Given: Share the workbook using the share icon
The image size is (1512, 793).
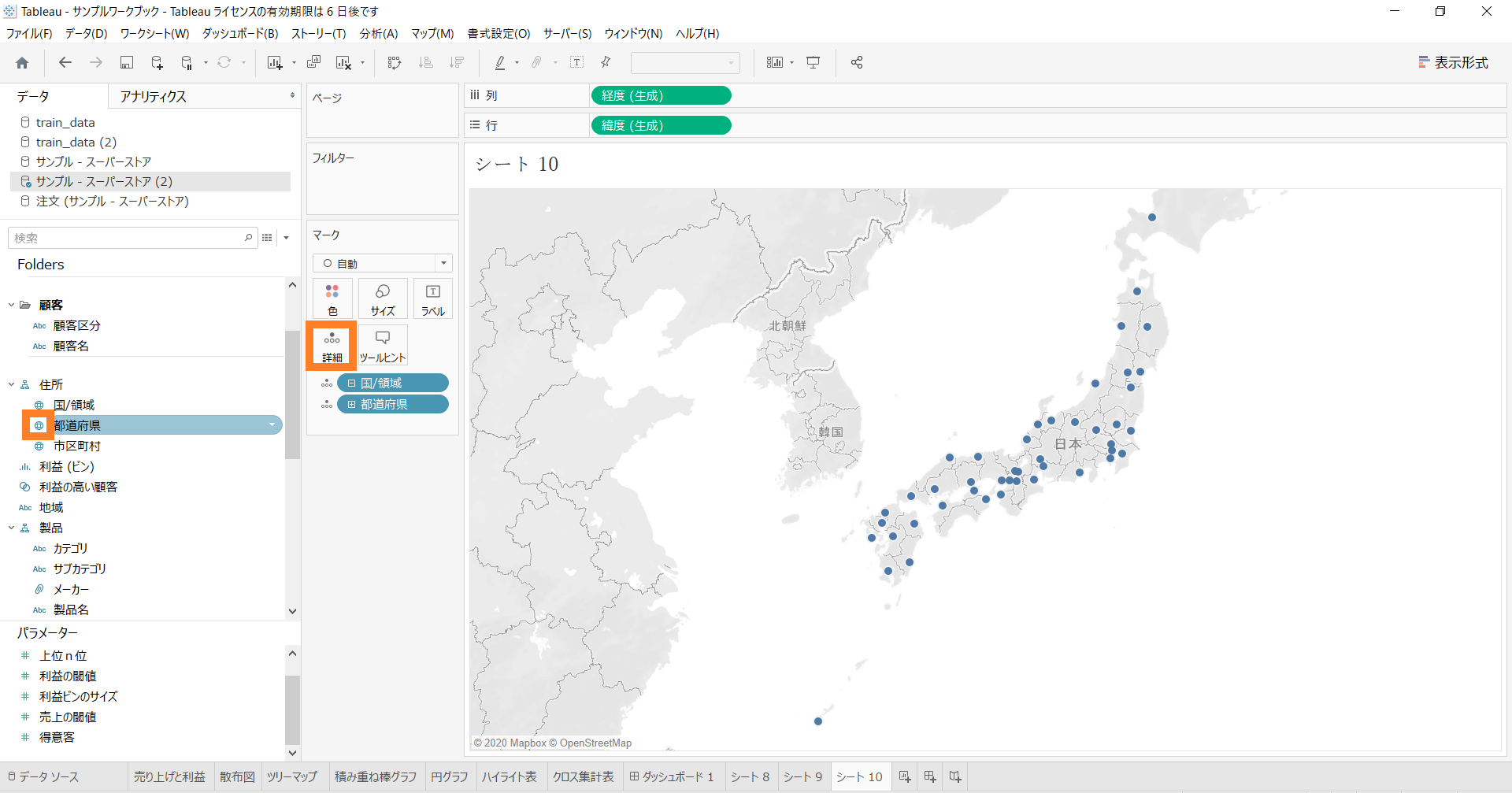Looking at the screenshot, I should [x=857, y=63].
